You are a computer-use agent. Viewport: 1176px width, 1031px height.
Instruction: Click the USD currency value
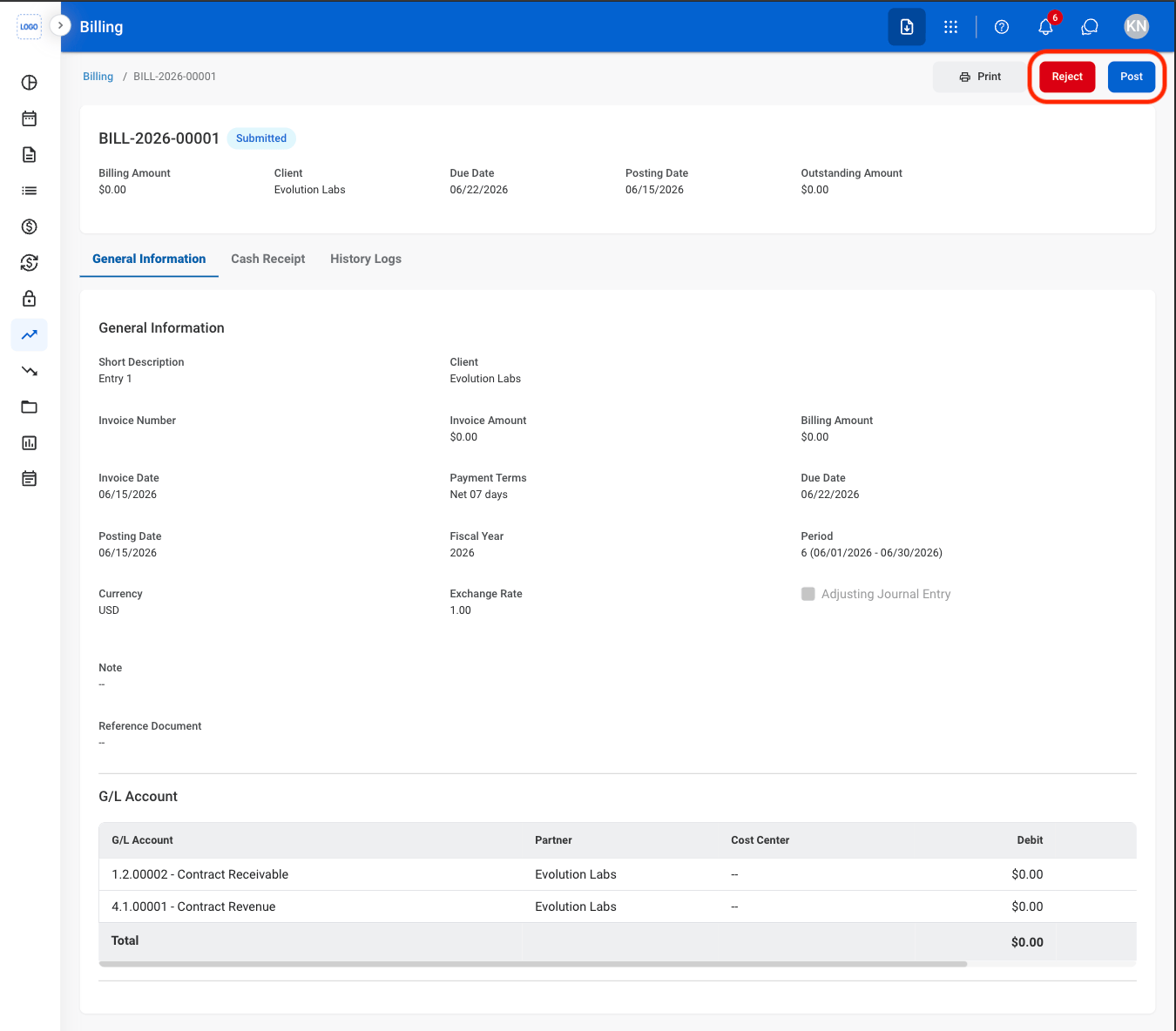coord(109,610)
